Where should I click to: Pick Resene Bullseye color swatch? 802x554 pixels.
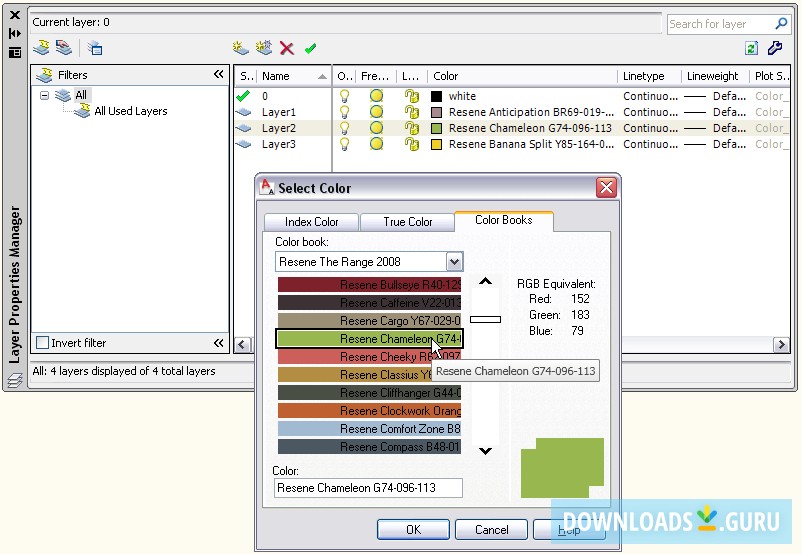(x=369, y=284)
